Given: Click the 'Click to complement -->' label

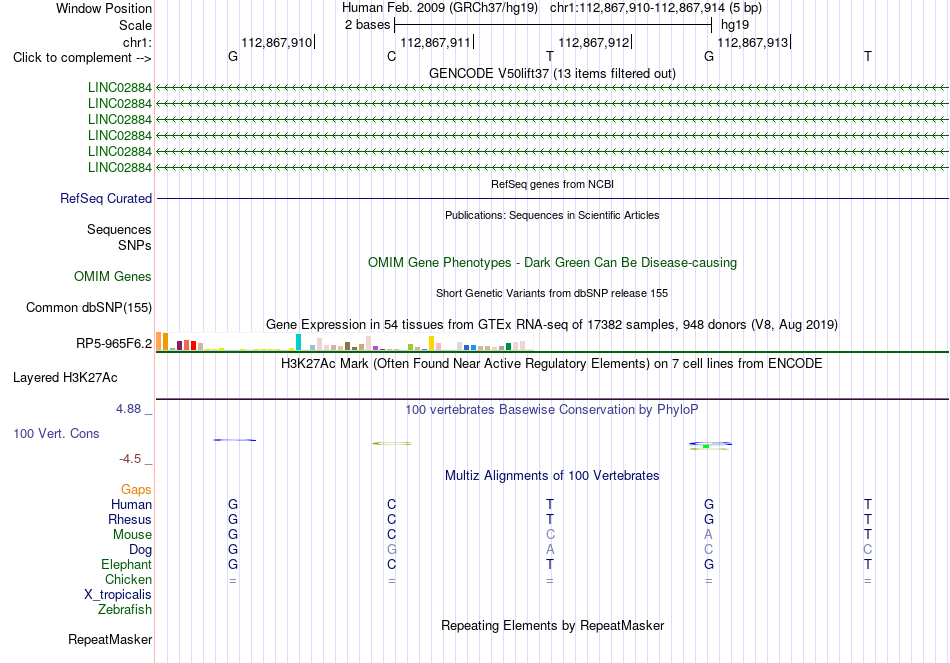Looking at the screenshot, I should coord(82,58).
